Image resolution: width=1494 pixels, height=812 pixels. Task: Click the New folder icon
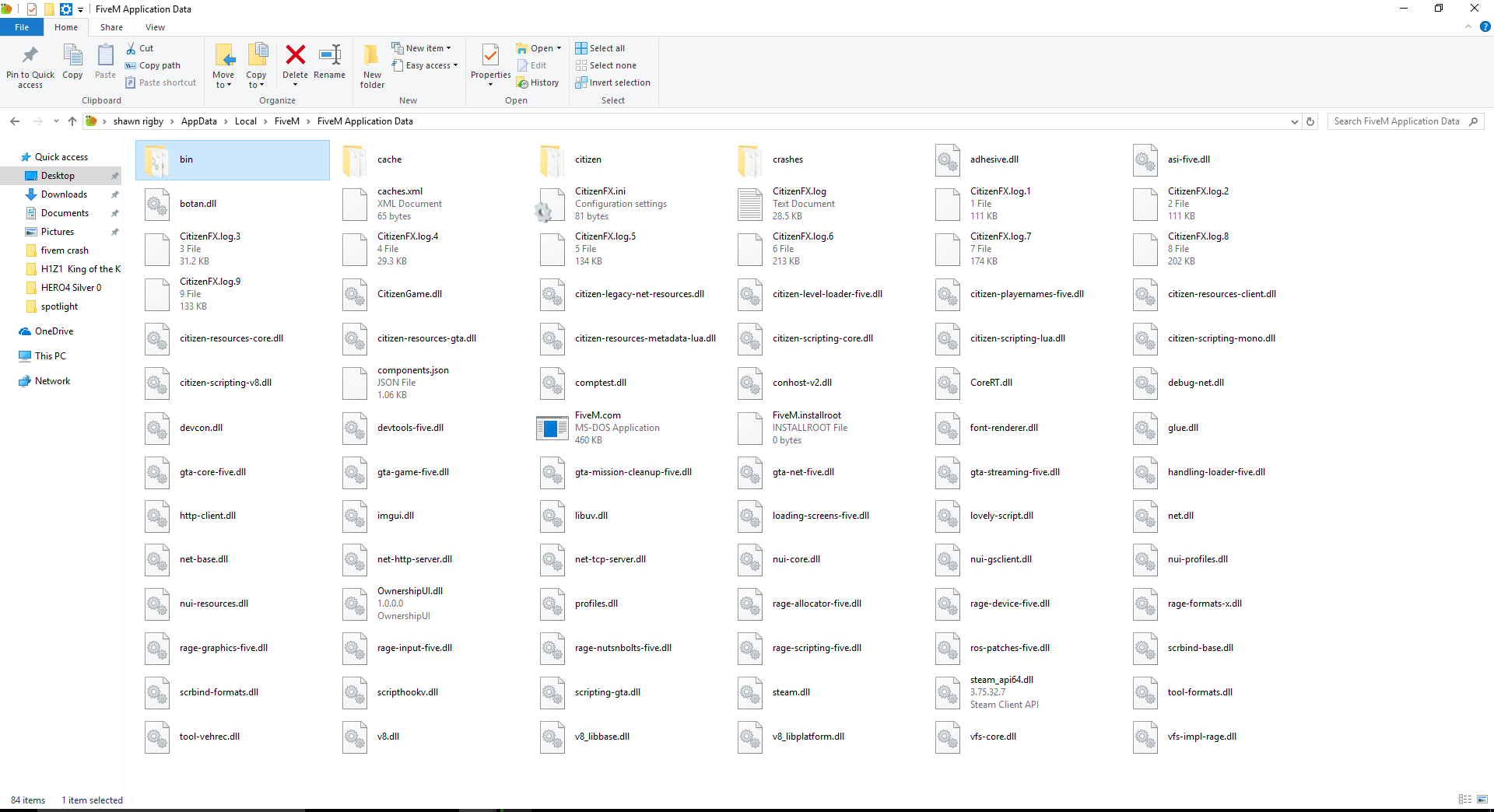pos(372,55)
